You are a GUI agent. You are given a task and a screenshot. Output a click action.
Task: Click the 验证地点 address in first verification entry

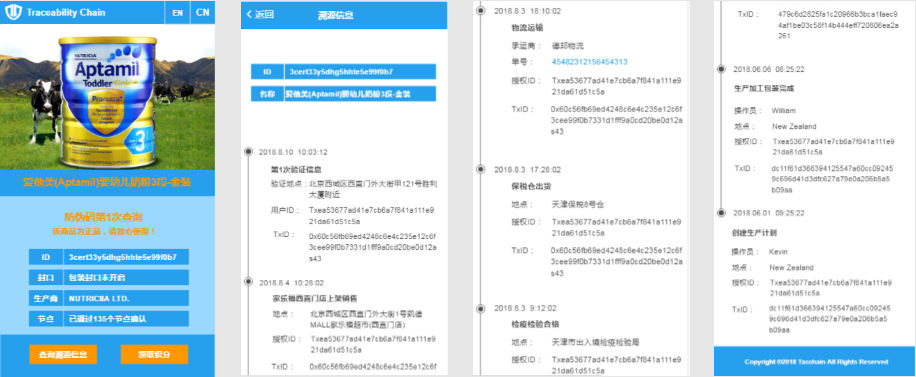coord(373,188)
